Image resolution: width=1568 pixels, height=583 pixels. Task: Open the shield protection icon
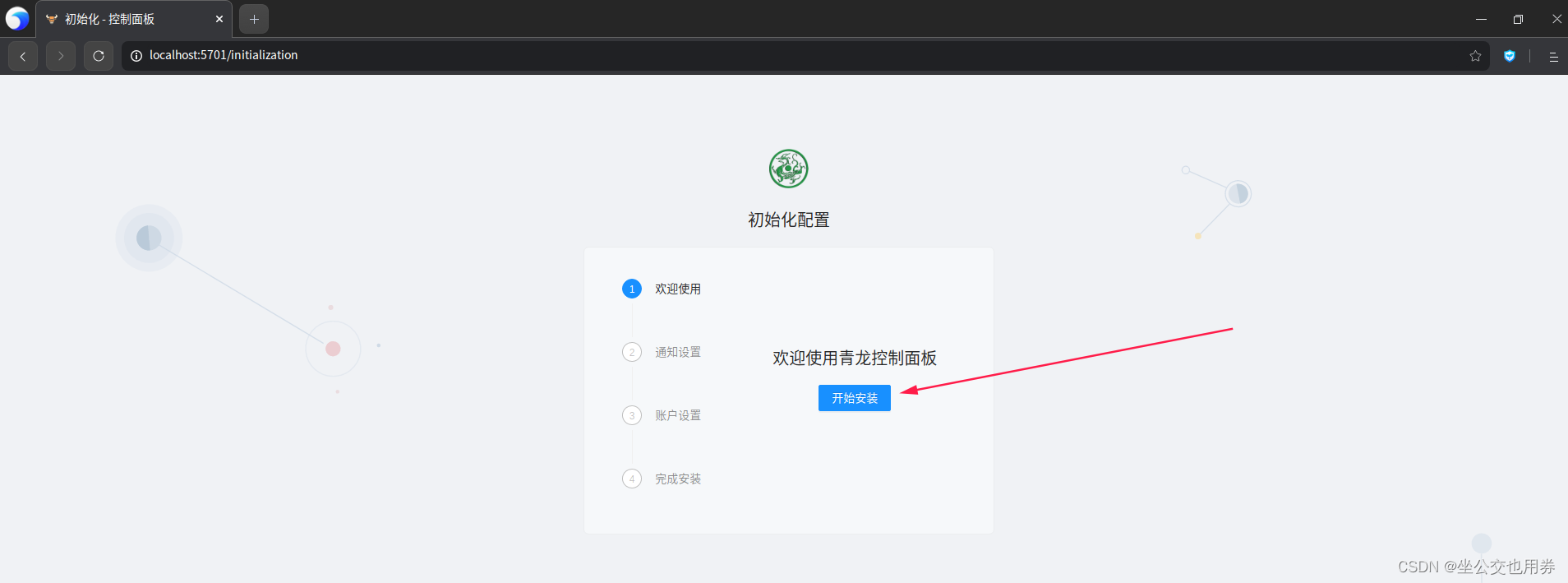tap(1510, 56)
